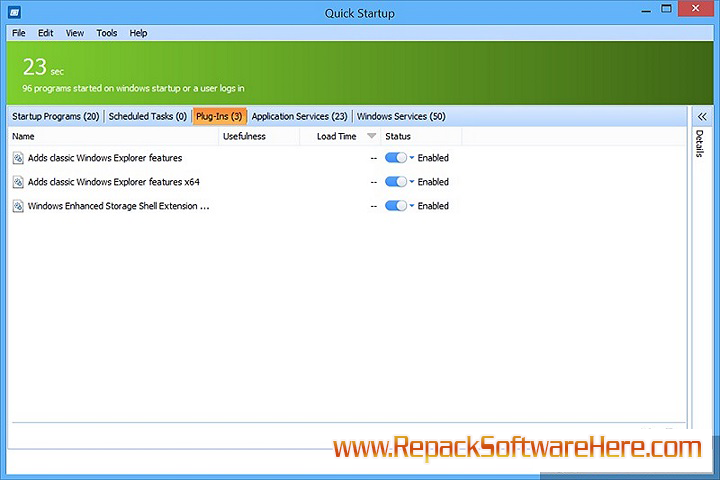Open the File menu
720x480 pixels.
coord(19,33)
